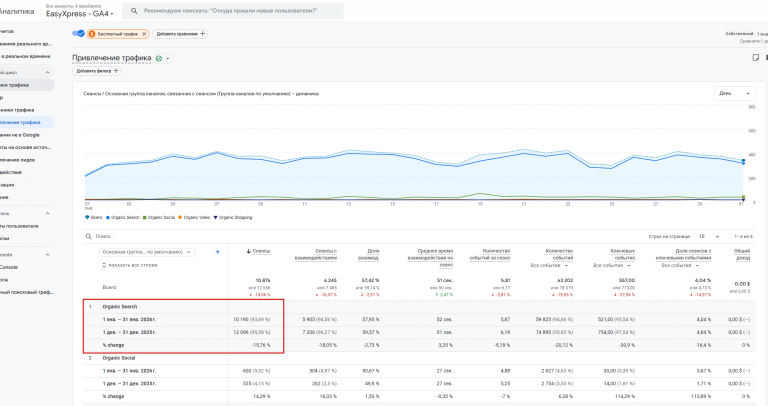
Task: Click the 'Organic Social' row label
Action: (119, 358)
